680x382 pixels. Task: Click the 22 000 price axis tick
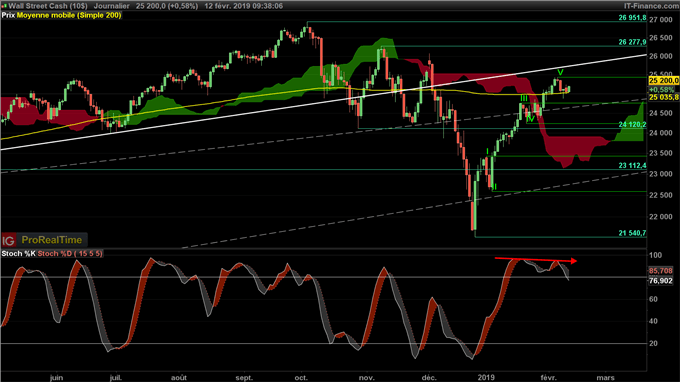point(660,217)
